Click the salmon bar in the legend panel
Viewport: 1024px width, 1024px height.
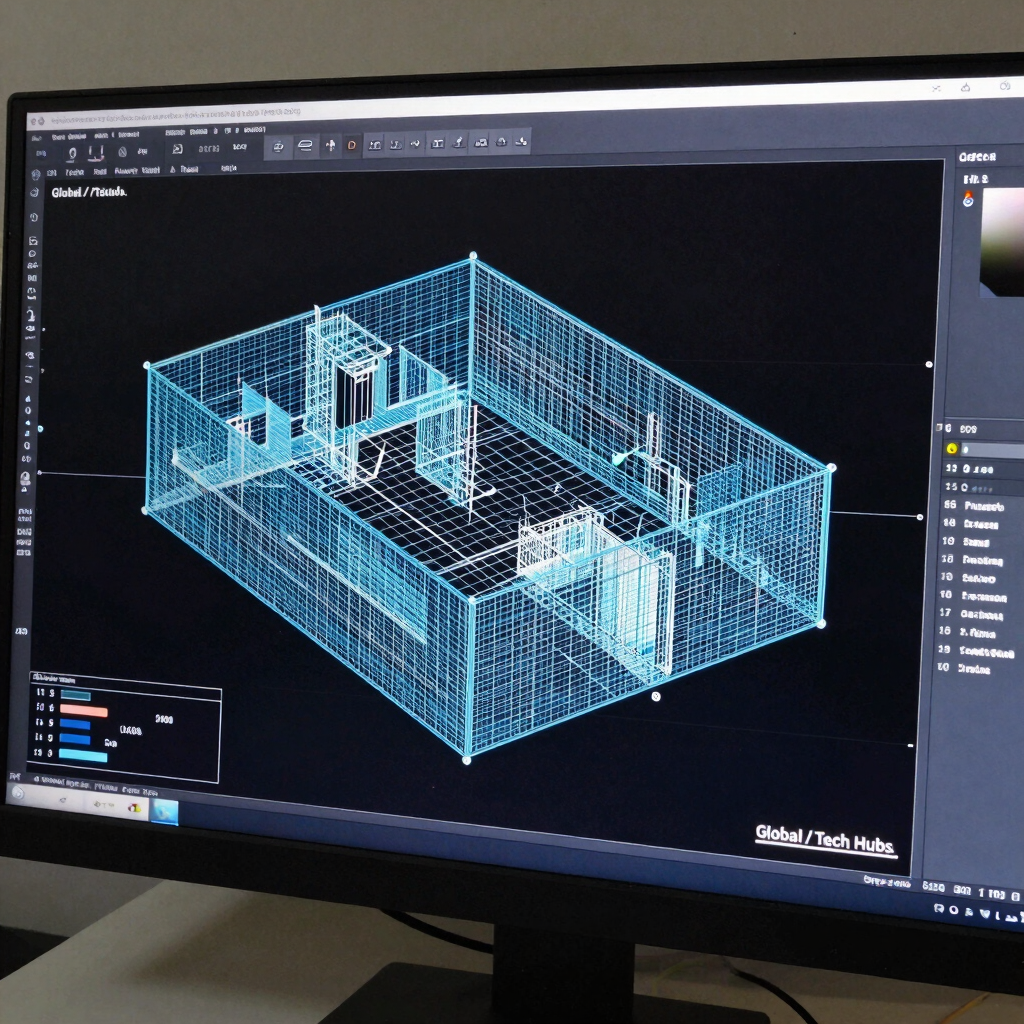point(84,711)
